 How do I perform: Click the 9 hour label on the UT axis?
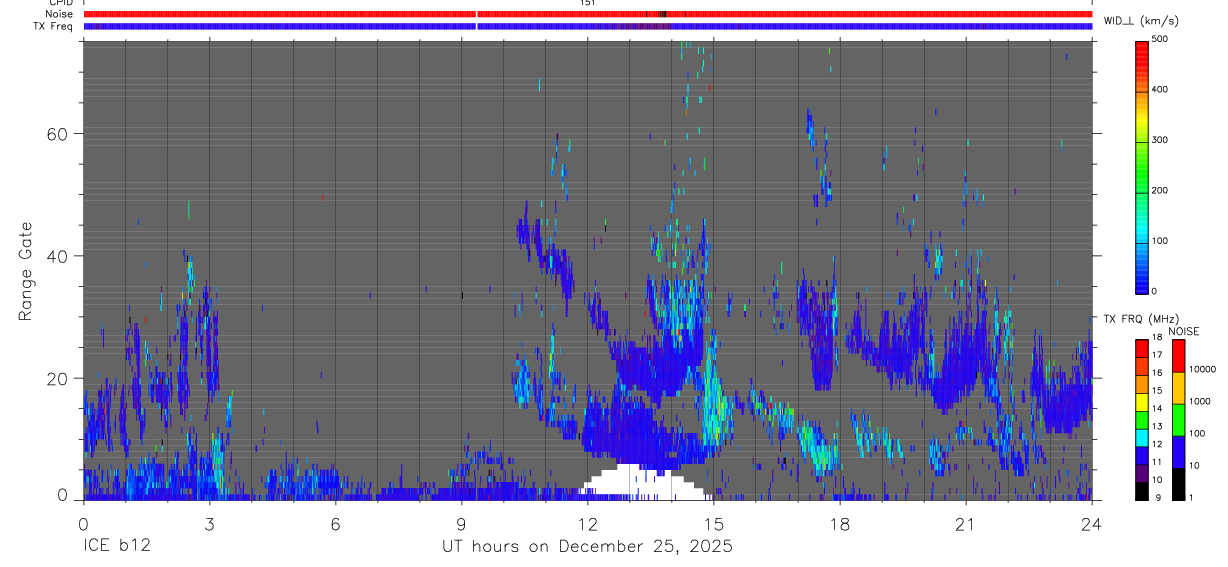461,523
